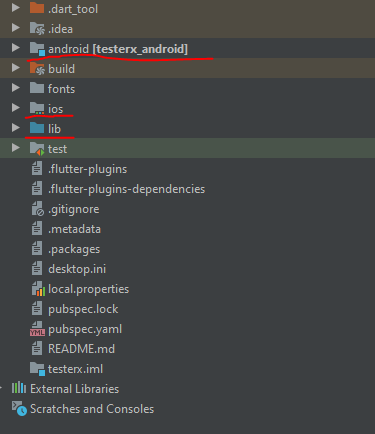Click the .gitignore file icon

(38, 209)
